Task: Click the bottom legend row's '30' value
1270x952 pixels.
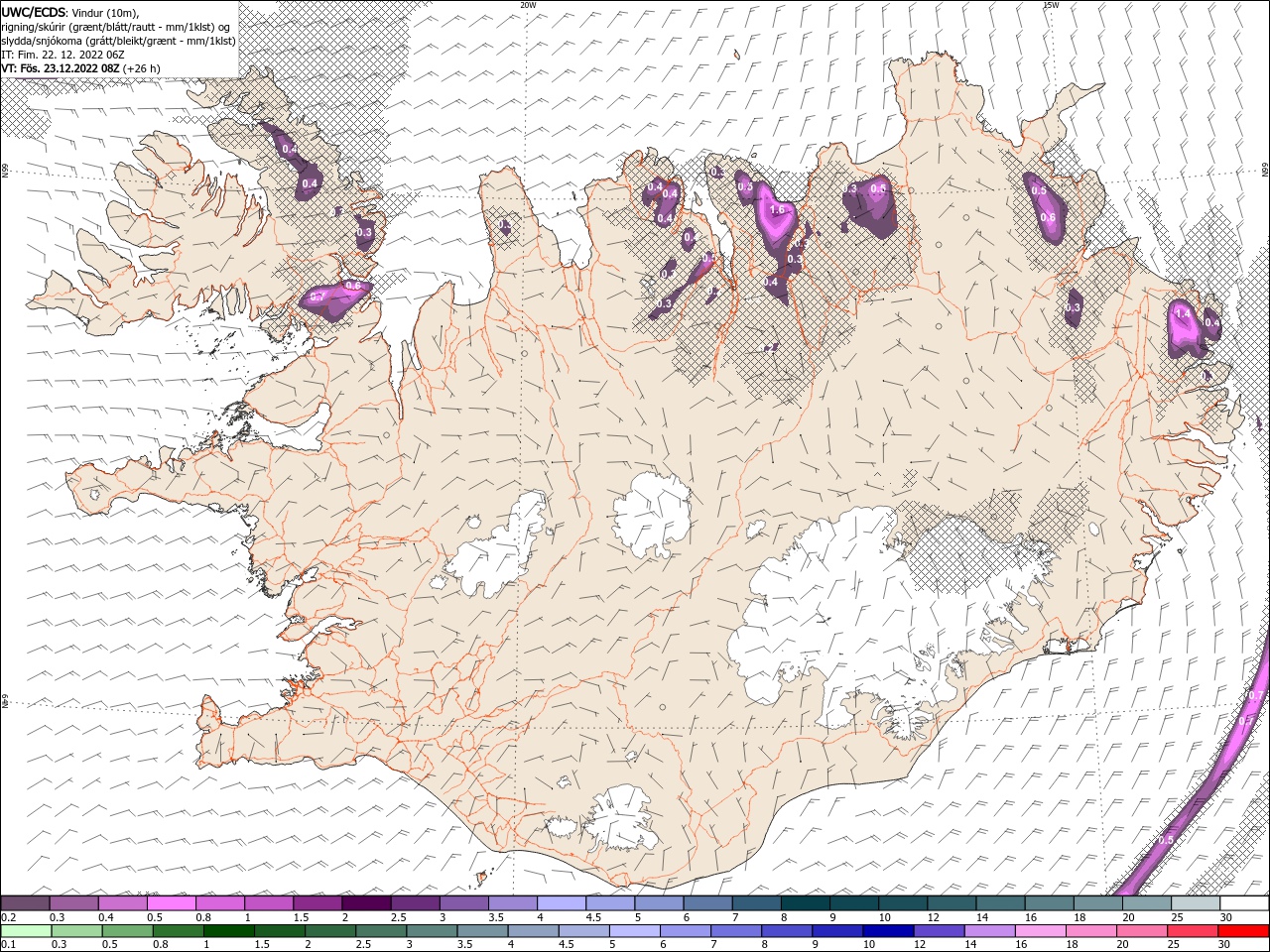Action: point(1226,945)
